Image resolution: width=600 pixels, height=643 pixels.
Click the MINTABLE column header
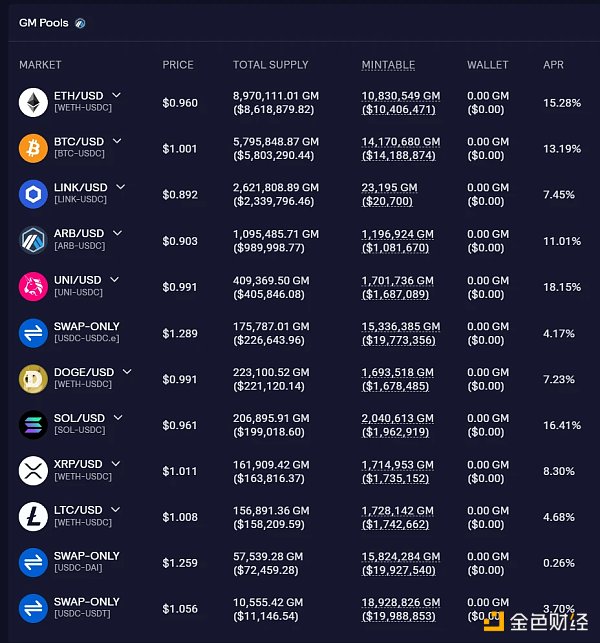coord(388,65)
